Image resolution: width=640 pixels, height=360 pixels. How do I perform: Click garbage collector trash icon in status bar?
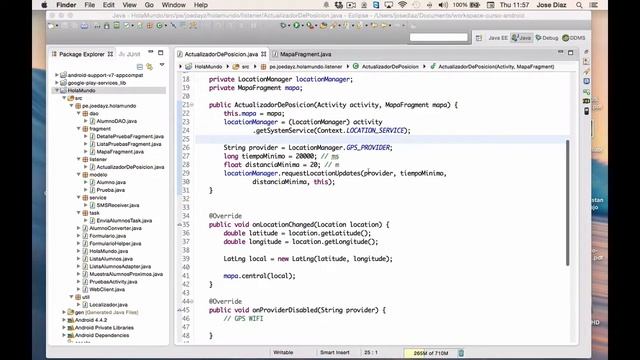[461, 353]
